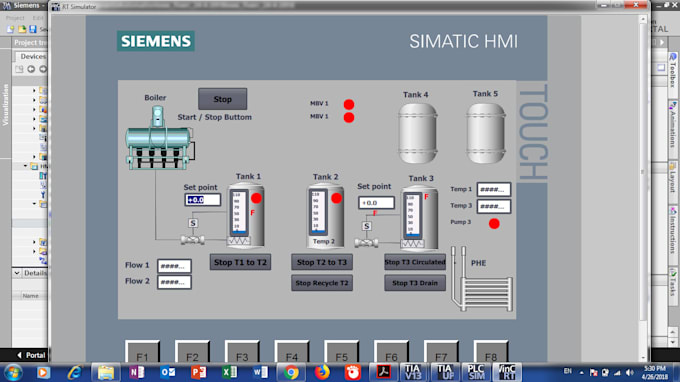
Task: Open Excel from the taskbar
Action: click(x=229, y=372)
